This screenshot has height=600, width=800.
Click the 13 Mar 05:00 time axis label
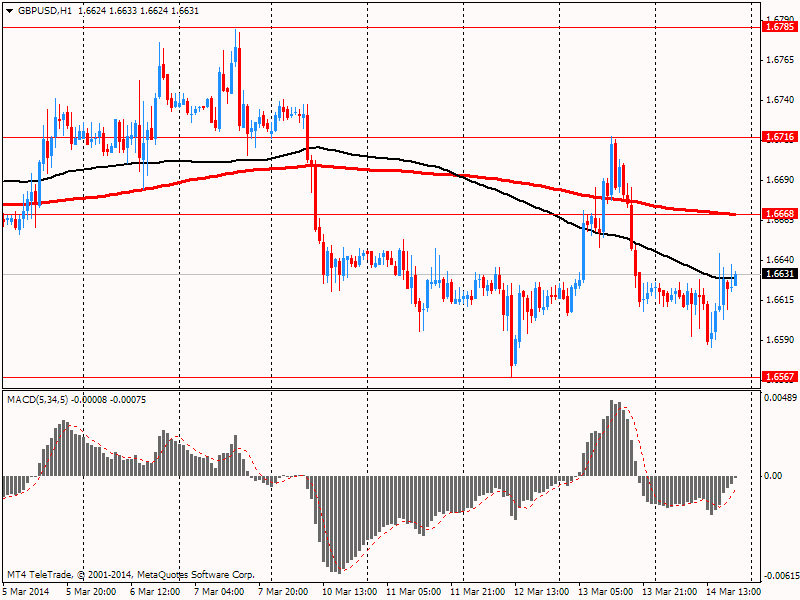(x=606, y=591)
